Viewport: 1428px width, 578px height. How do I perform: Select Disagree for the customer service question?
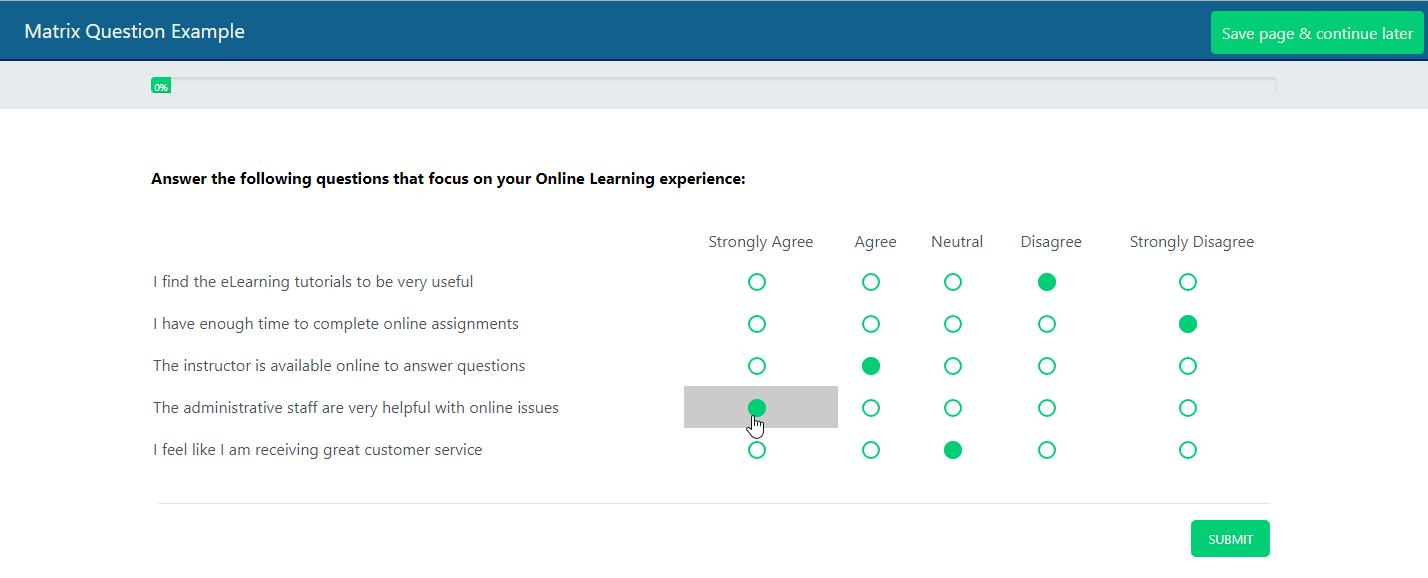(x=1047, y=449)
